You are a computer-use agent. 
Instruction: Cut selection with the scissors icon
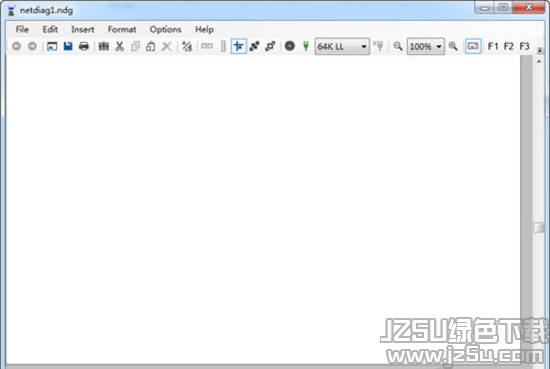pyautogui.click(x=120, y=46)
